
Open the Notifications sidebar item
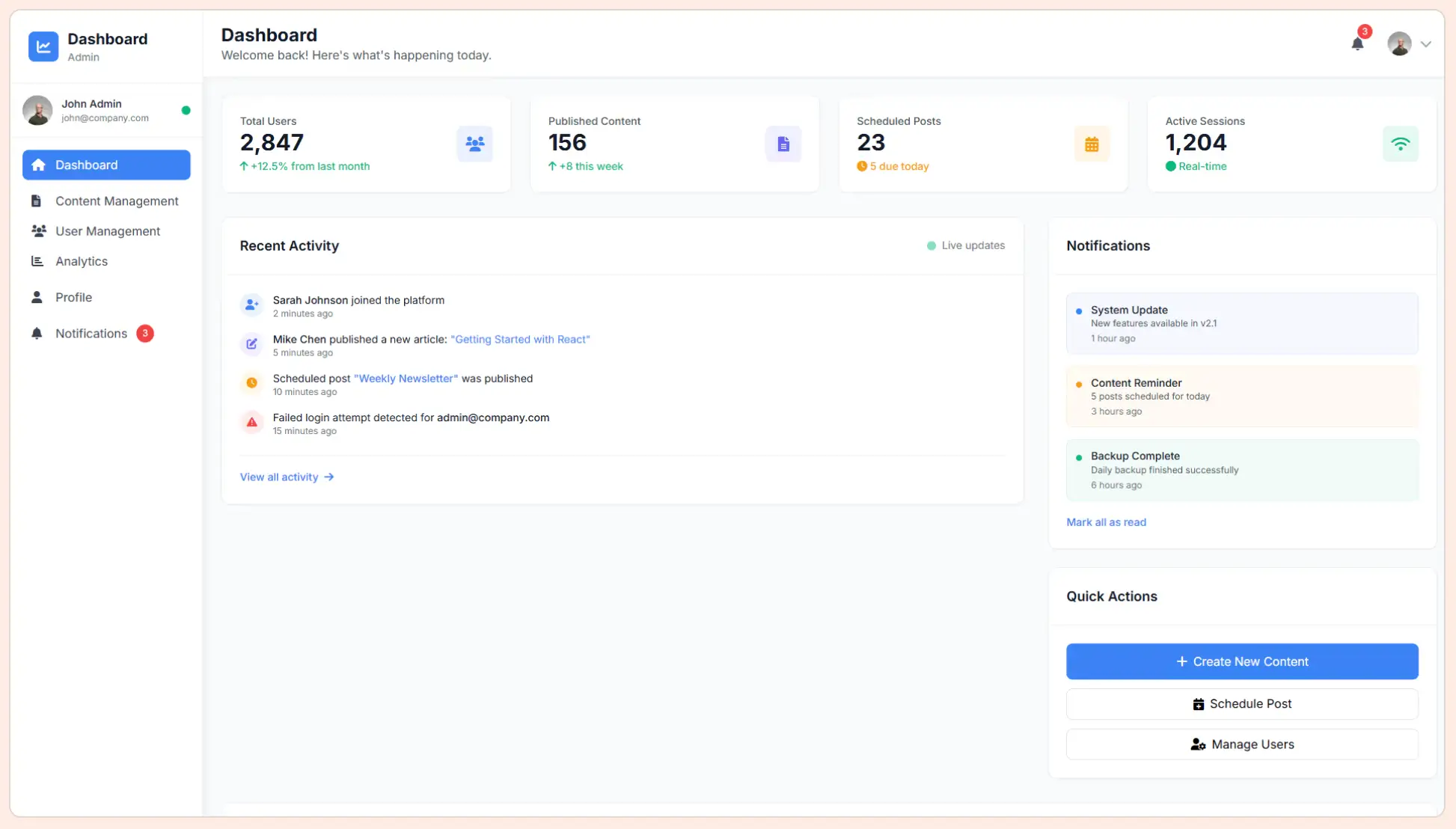point(91,333)
